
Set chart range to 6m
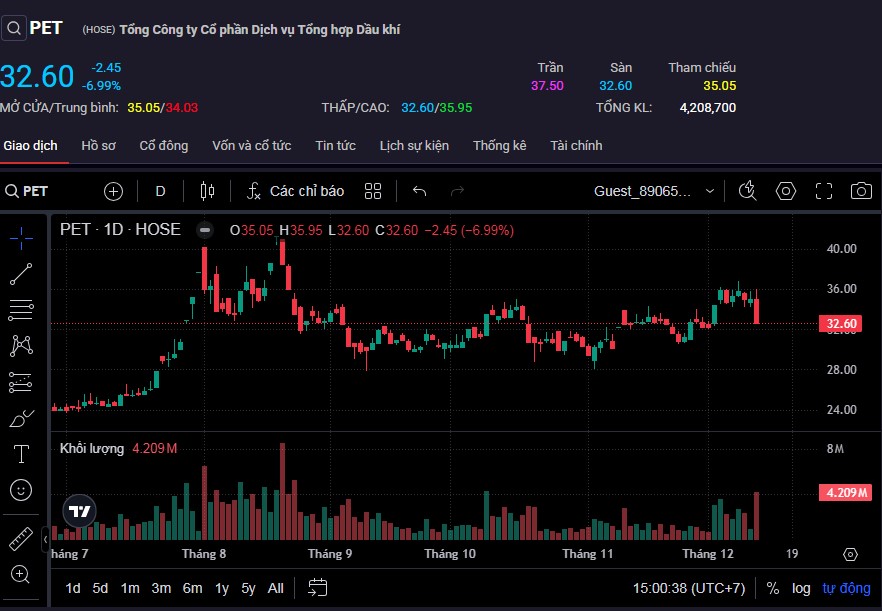point(192,588)
